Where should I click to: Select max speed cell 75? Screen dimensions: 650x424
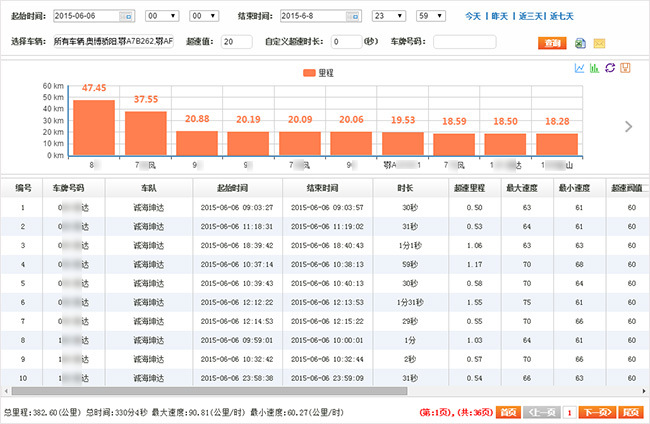click(526, 302)
